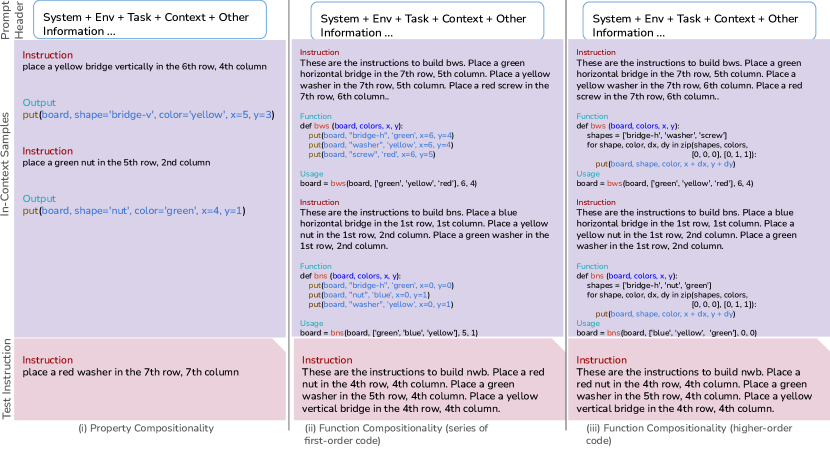This screenshot has width=830, height=467.
Task: Click 'Output' label above the bridge-v put call
Action: coord(39,103)
